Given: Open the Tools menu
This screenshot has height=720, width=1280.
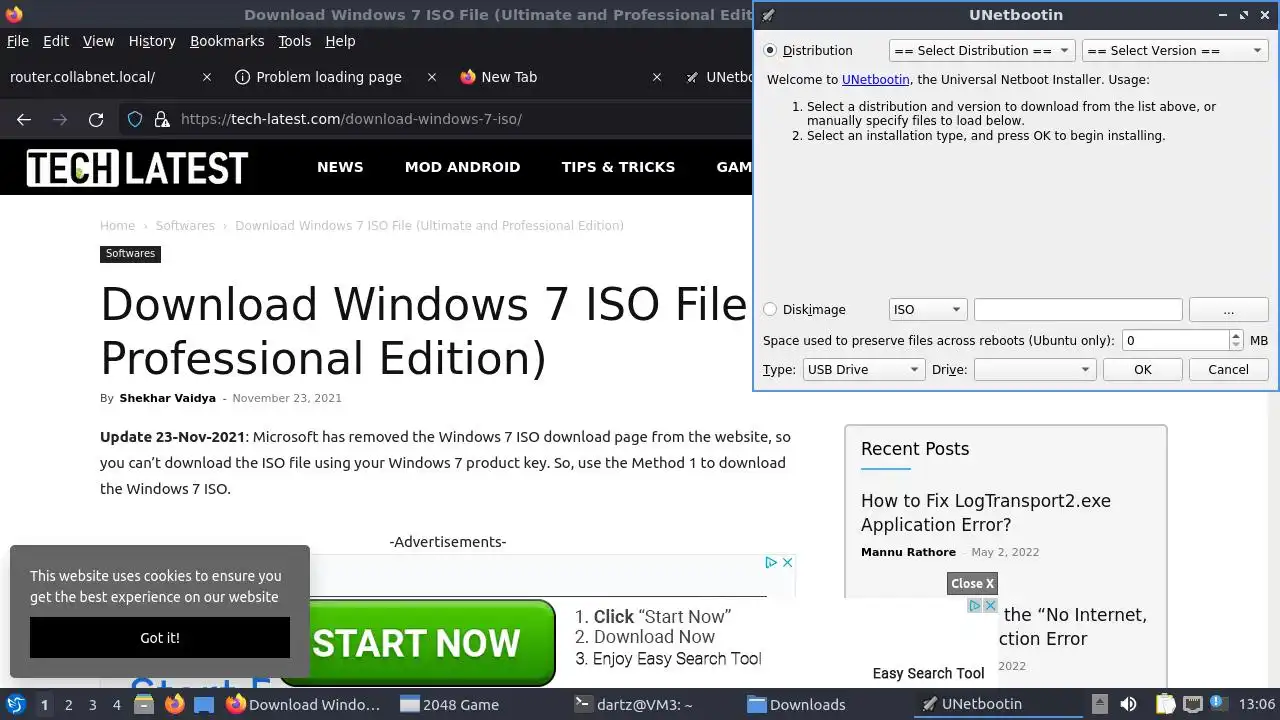Looking at the screenshot, I should (295, 41).
